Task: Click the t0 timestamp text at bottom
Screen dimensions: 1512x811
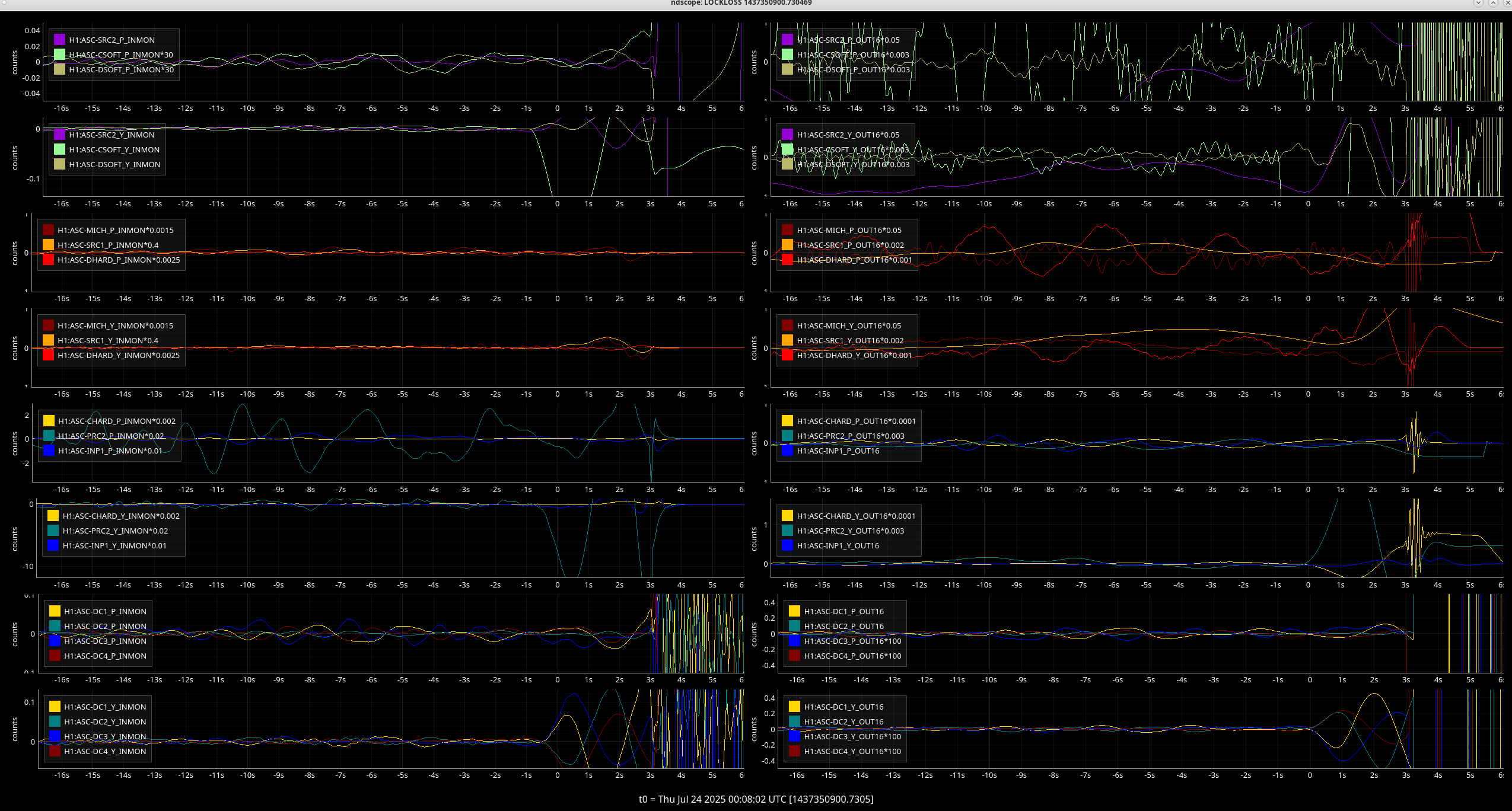Action: coord(756,799)
